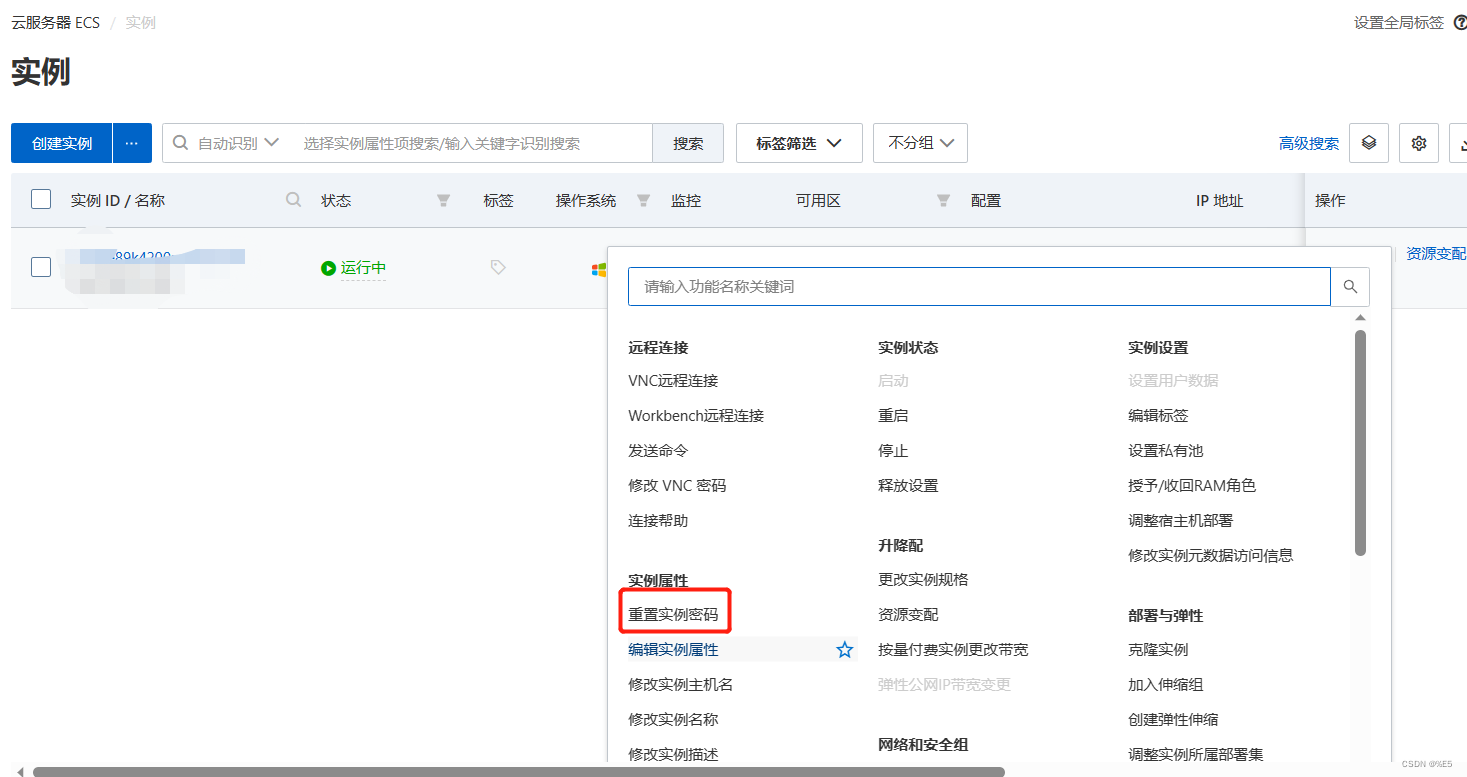The image size is (1467, 777).
Task: Filter by 状态 column funnel icon
Action: coord(443,200)
